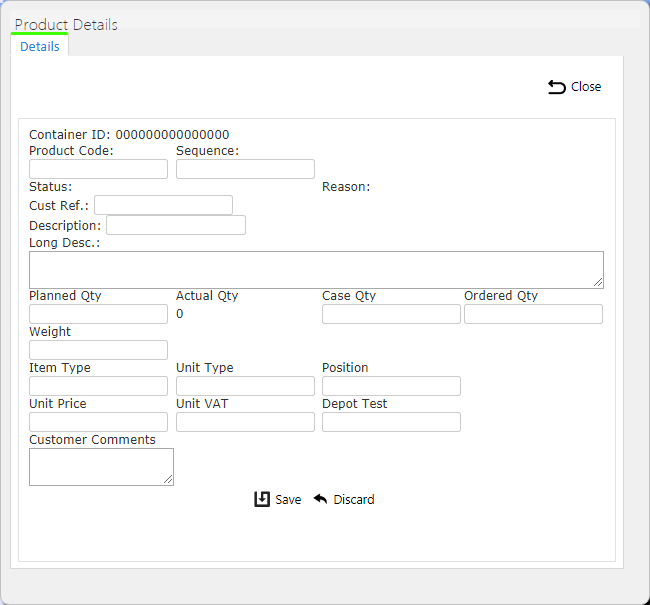Focus the Sequence input field
Viewport: 650px width, 605px height.
tap(245, 169)
